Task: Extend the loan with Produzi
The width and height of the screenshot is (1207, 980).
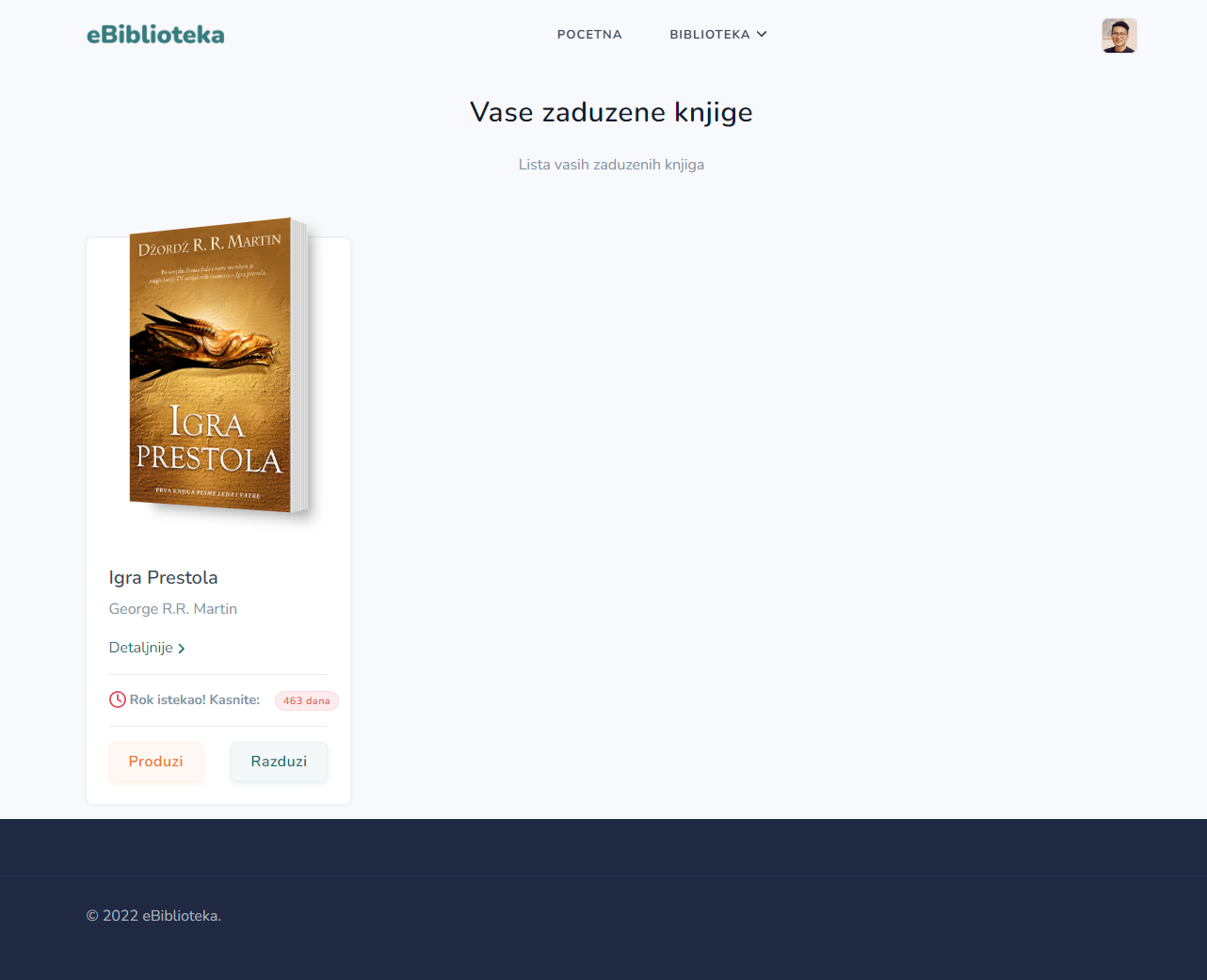Action: click(x=156, y=762)
